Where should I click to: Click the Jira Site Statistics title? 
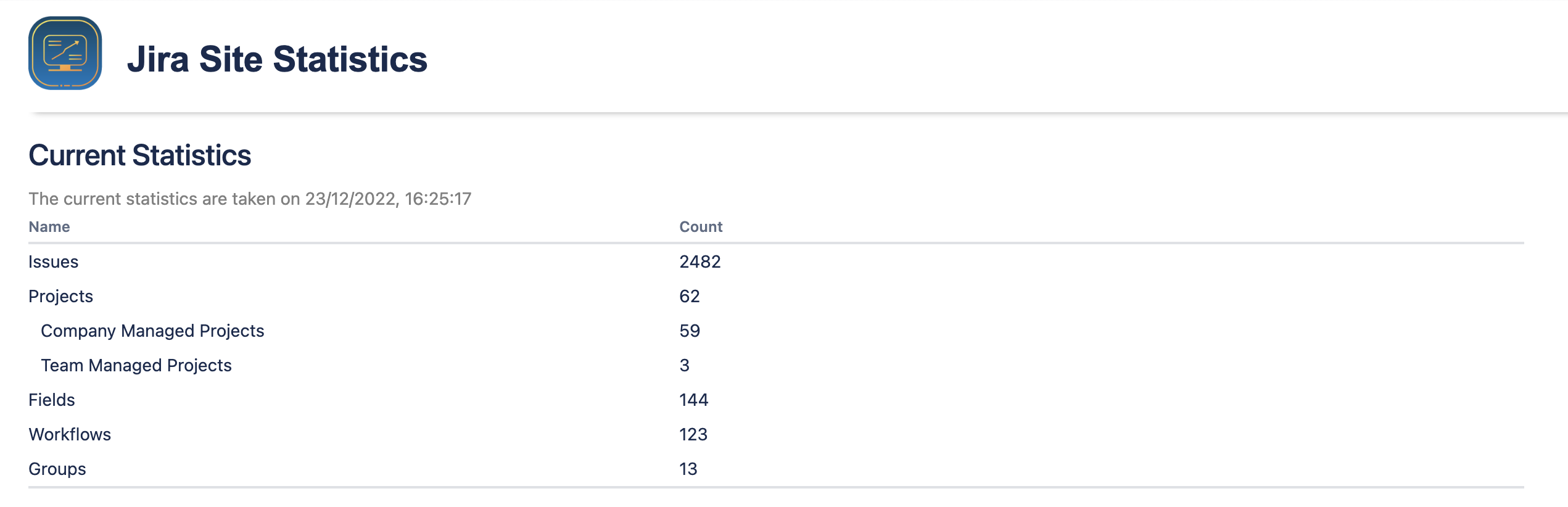coord(277,59)
